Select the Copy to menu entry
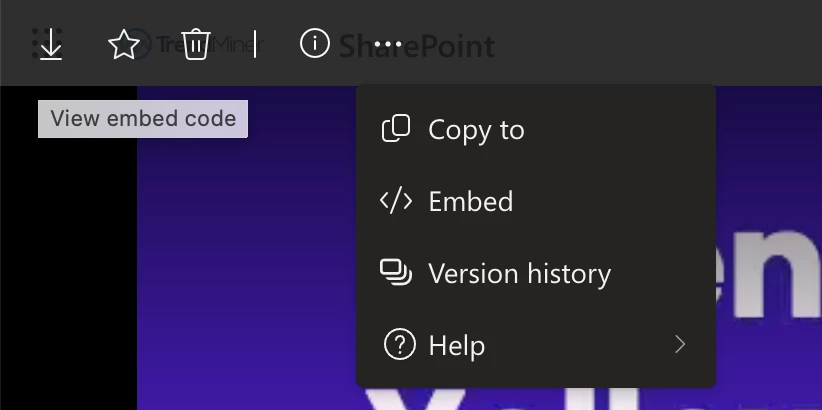 pos(476,130)
